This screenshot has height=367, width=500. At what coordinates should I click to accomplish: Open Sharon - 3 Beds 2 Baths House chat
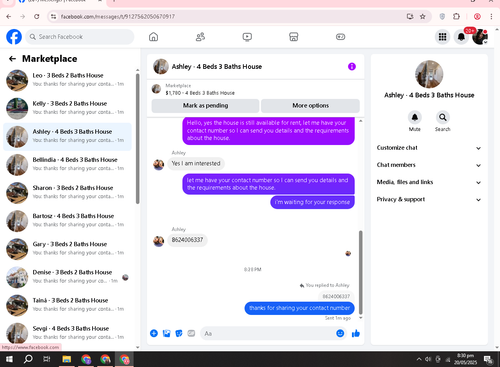[67, 193]
